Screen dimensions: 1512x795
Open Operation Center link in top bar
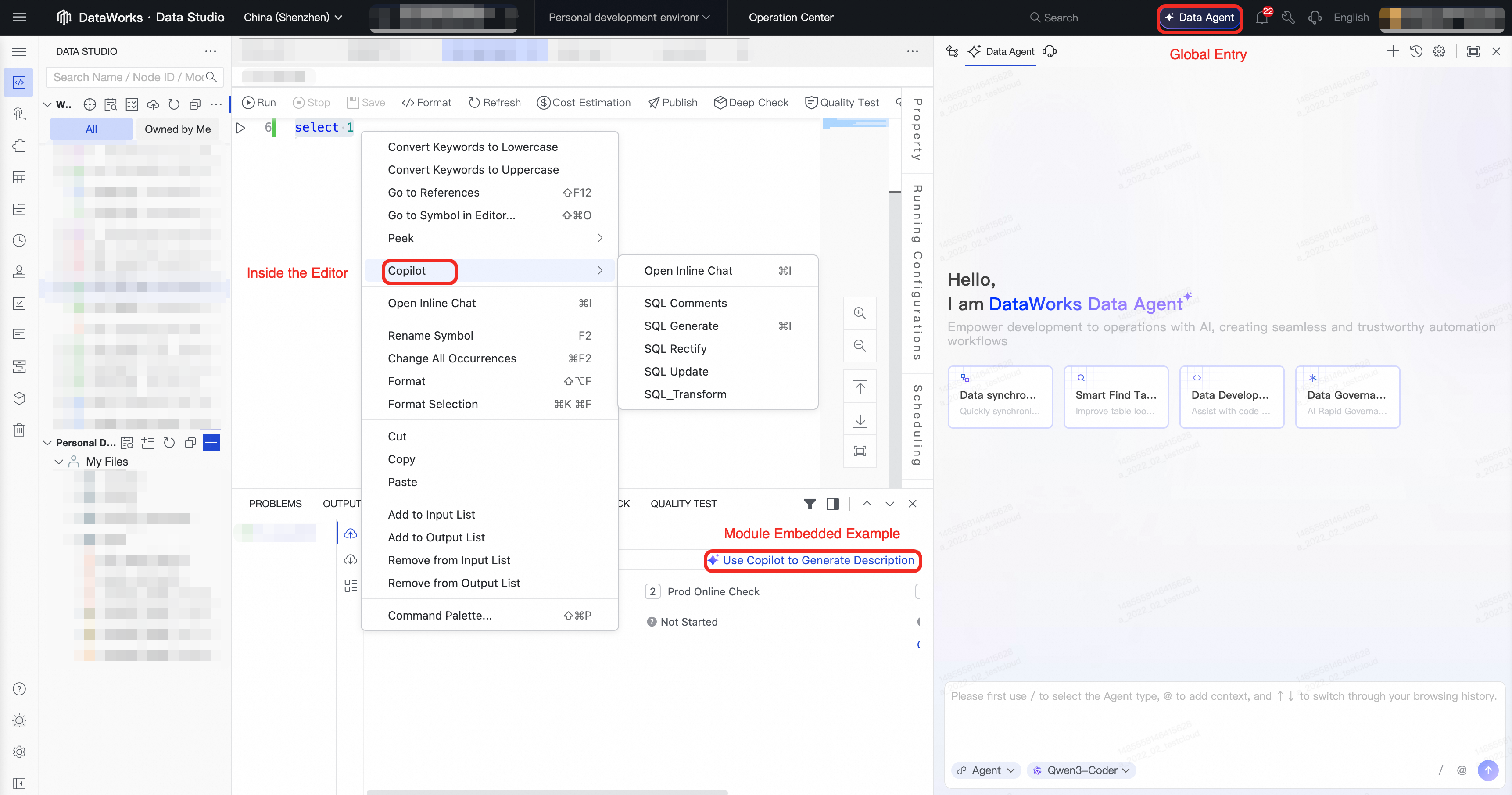791,18
